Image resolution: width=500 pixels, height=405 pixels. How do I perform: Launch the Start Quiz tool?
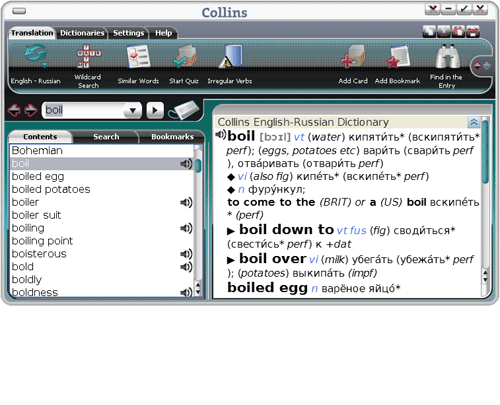184,64
